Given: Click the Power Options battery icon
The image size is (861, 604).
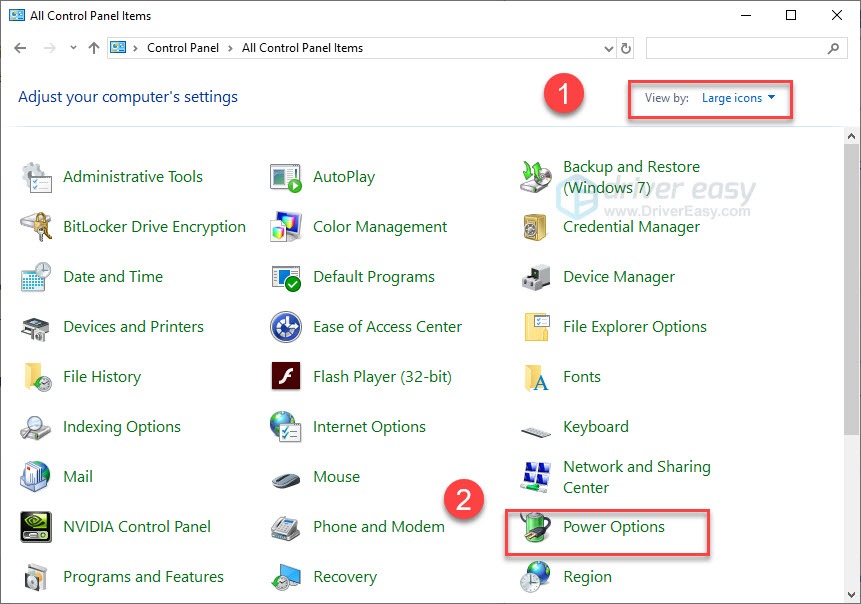Looking at the screenshot, I should pyautogui.click(x=535, y=527).
